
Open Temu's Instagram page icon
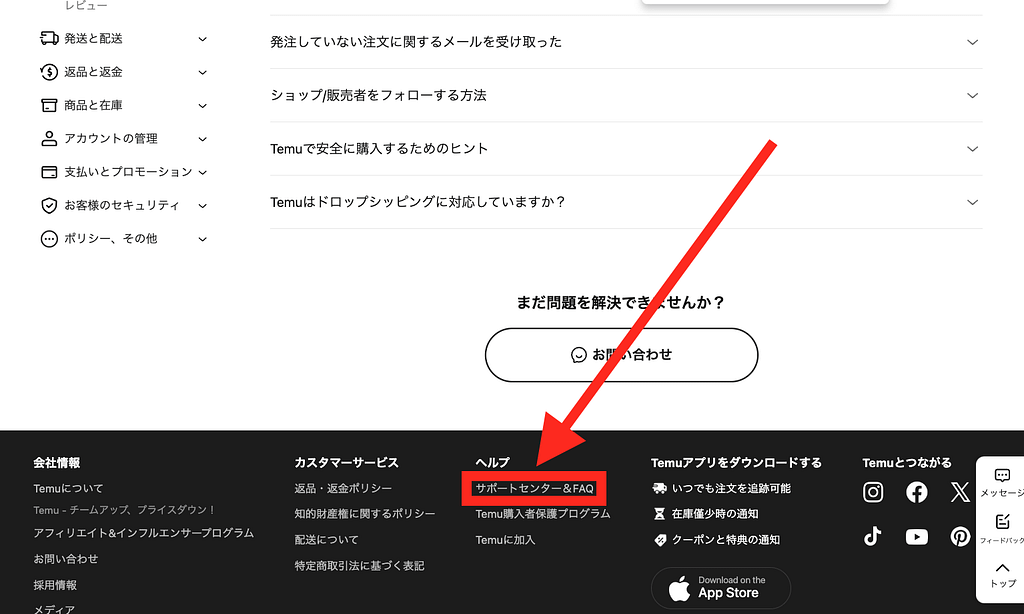[873, 492]
